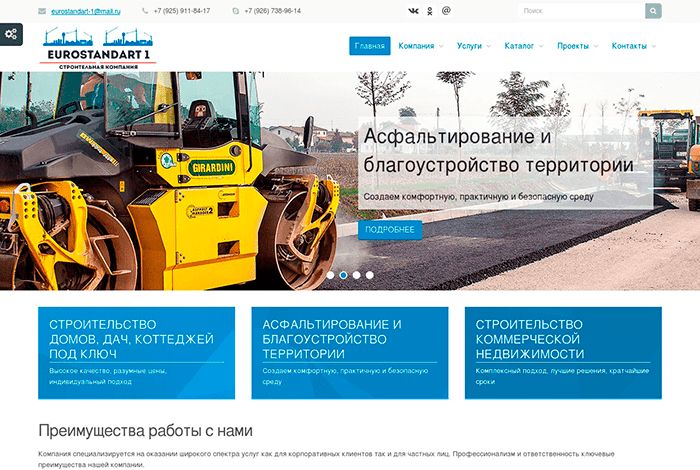Click the VK social network icon

(x=414, y=11)
